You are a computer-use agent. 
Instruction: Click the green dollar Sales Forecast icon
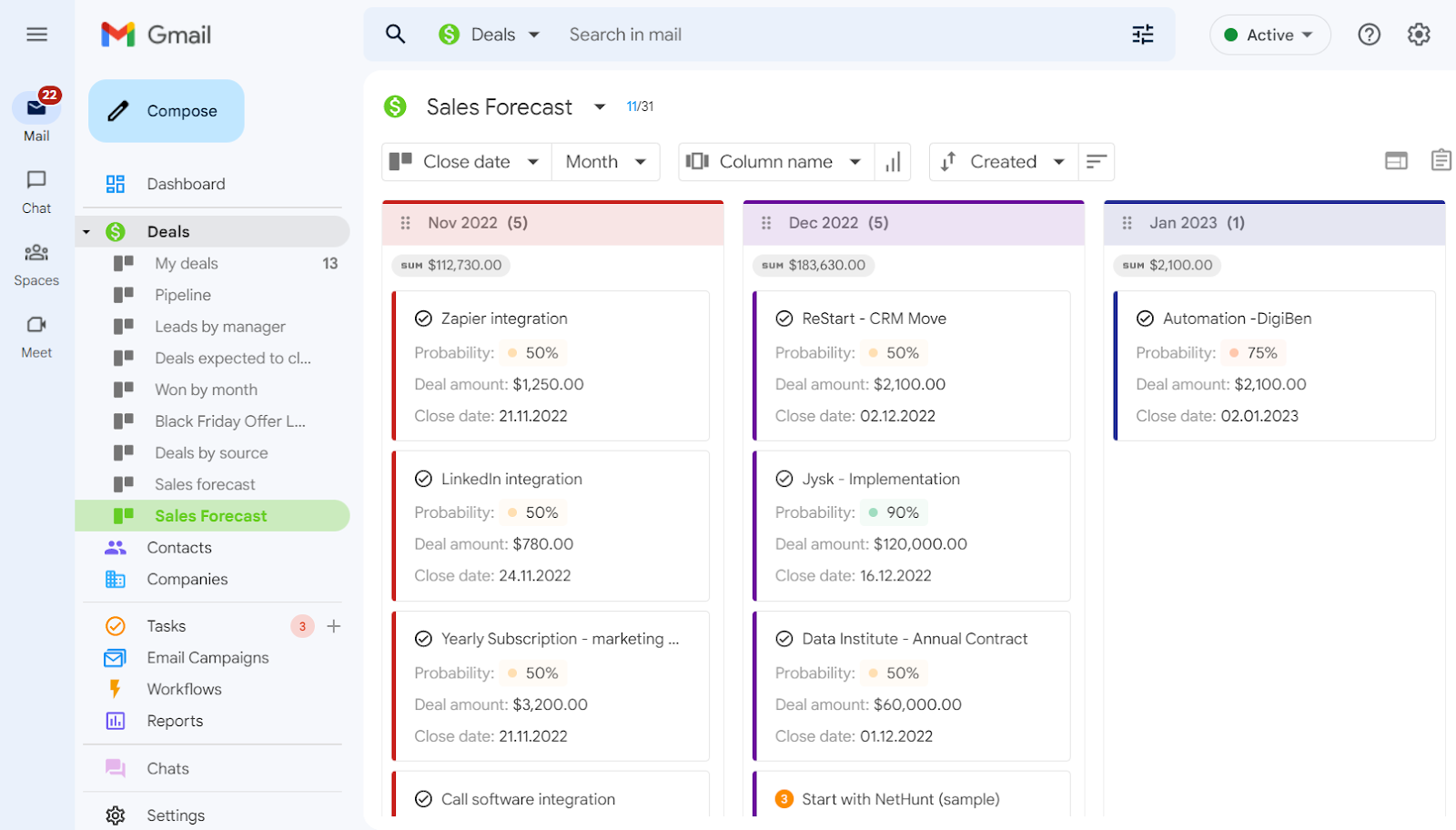[x=395, y=106]
